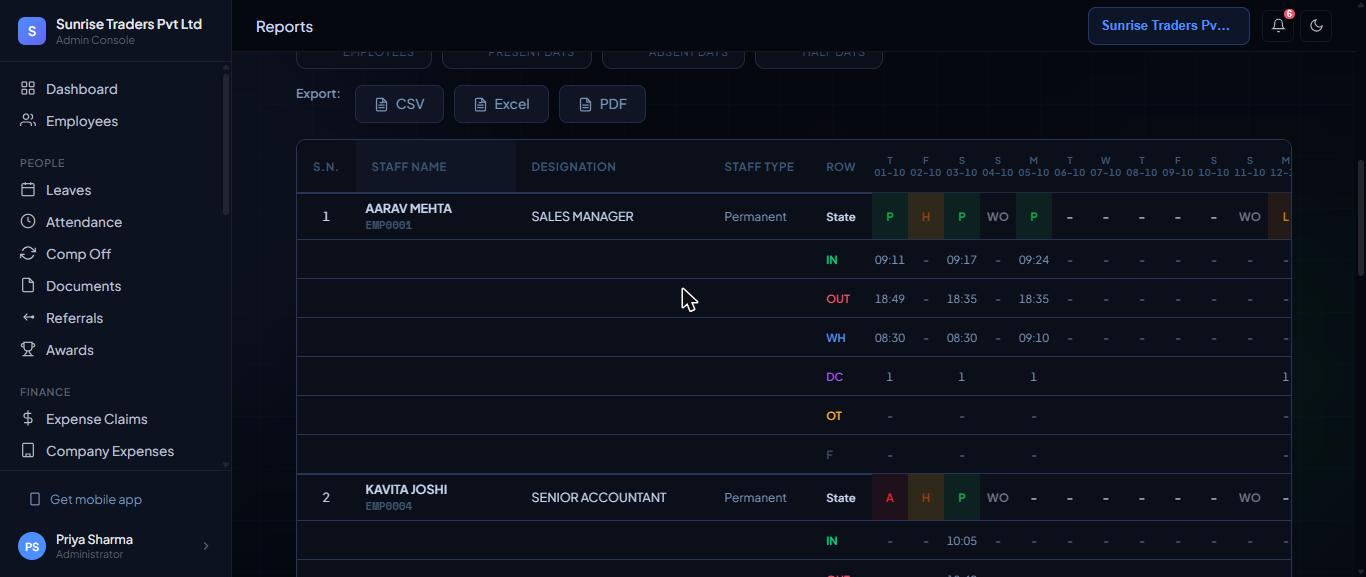Image resolution: width=1366 pixels, height=577 pixels.
Task: Click the Attendance clock icon
Action: 28,222
